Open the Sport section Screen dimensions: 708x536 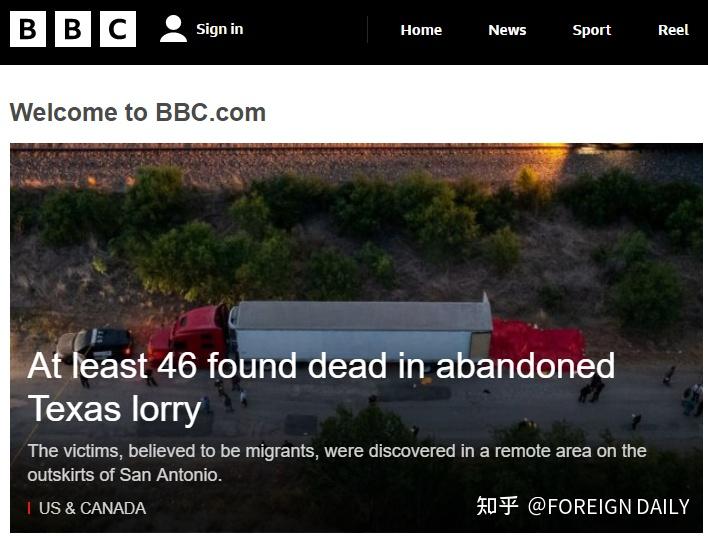[592, 30]
